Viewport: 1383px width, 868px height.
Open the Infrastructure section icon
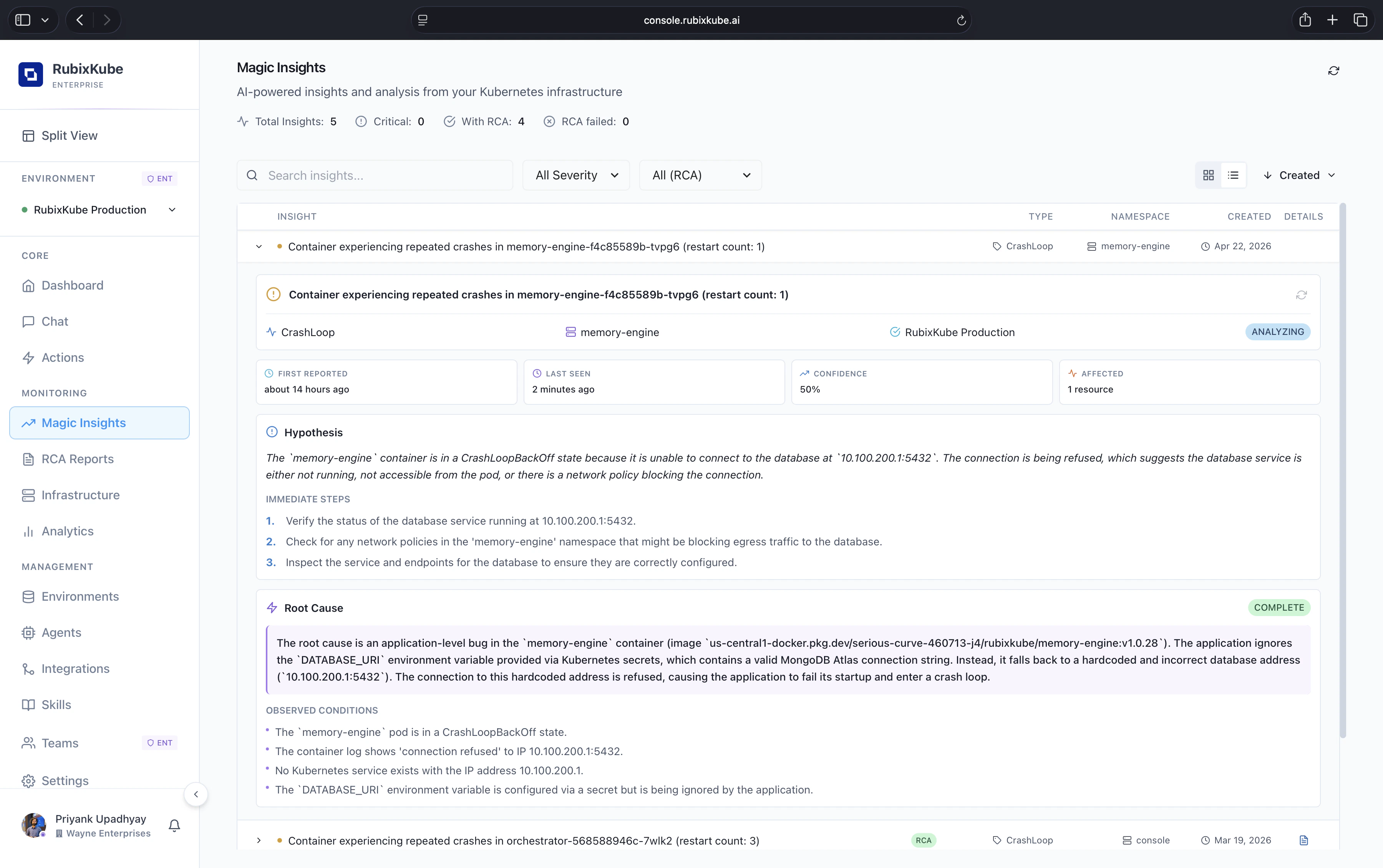point(29,495)
